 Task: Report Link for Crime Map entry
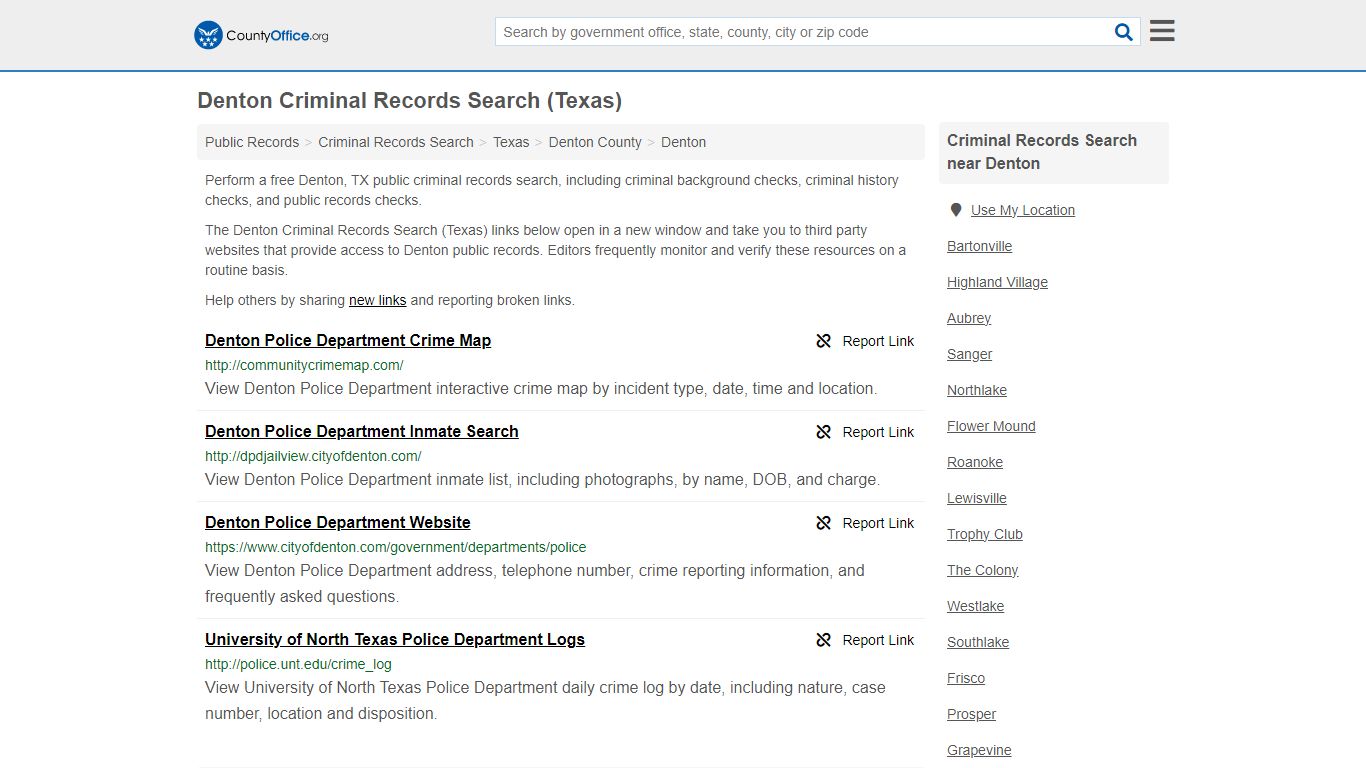point(878,341)
